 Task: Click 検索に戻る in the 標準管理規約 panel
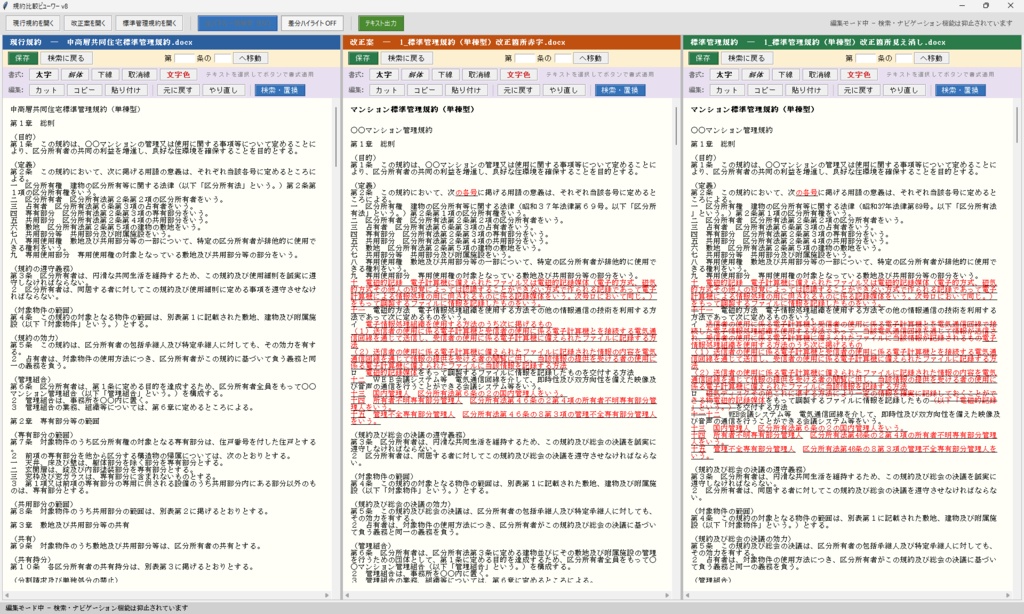tap(746, 58)
